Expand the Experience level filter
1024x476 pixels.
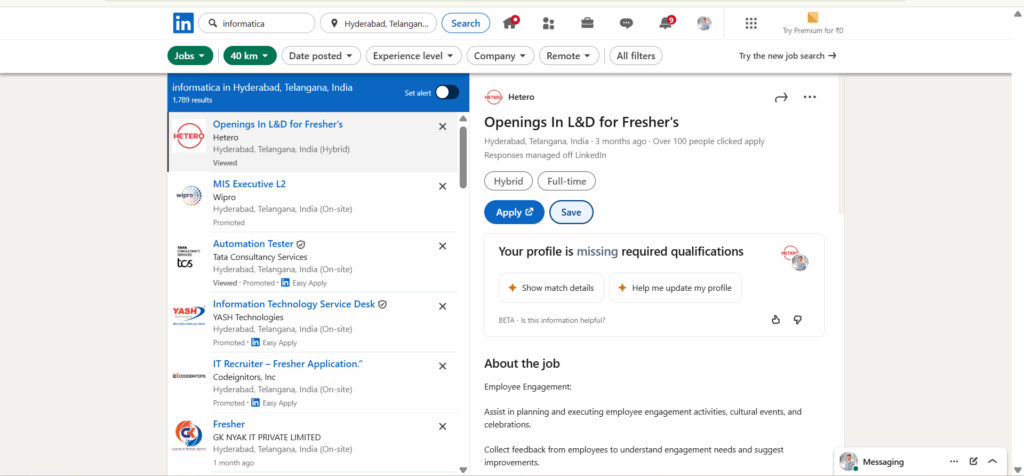(x=416, y=56)
